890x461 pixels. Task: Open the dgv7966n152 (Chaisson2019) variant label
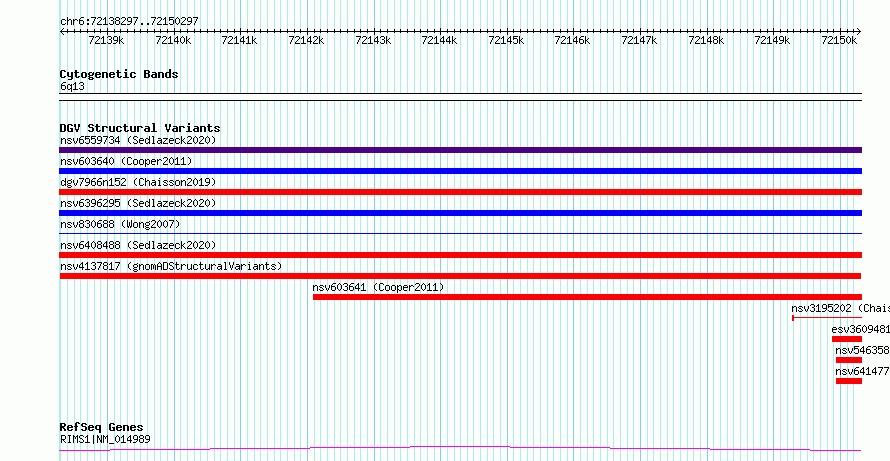pos(138,182)
